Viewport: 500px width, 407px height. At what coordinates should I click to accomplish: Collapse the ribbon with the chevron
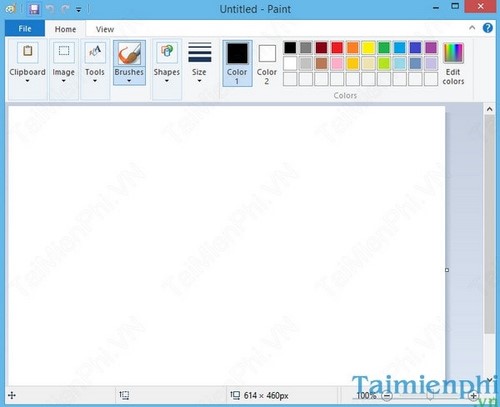[x=472, y=28]
